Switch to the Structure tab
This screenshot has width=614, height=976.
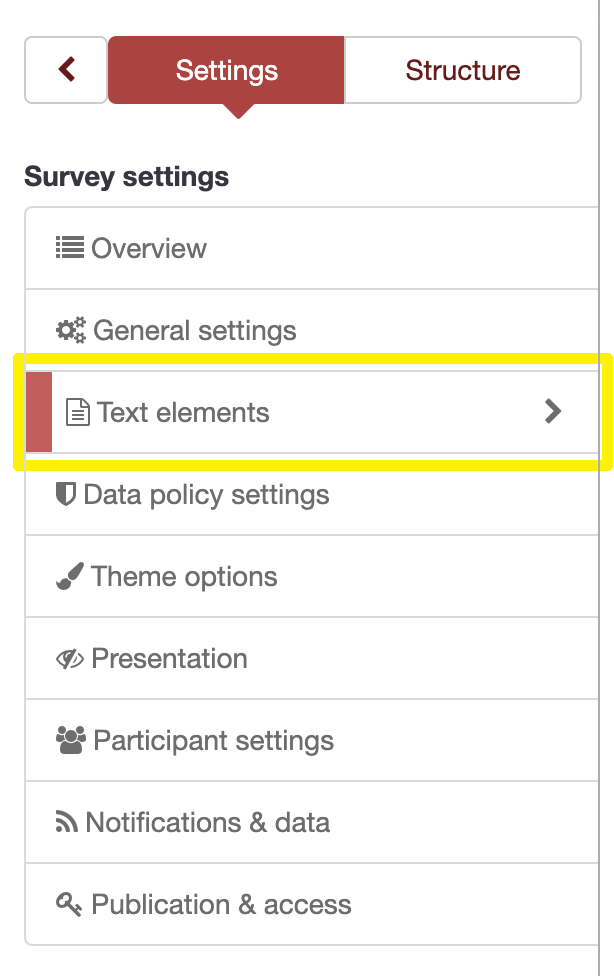click(x=463, y=70)
